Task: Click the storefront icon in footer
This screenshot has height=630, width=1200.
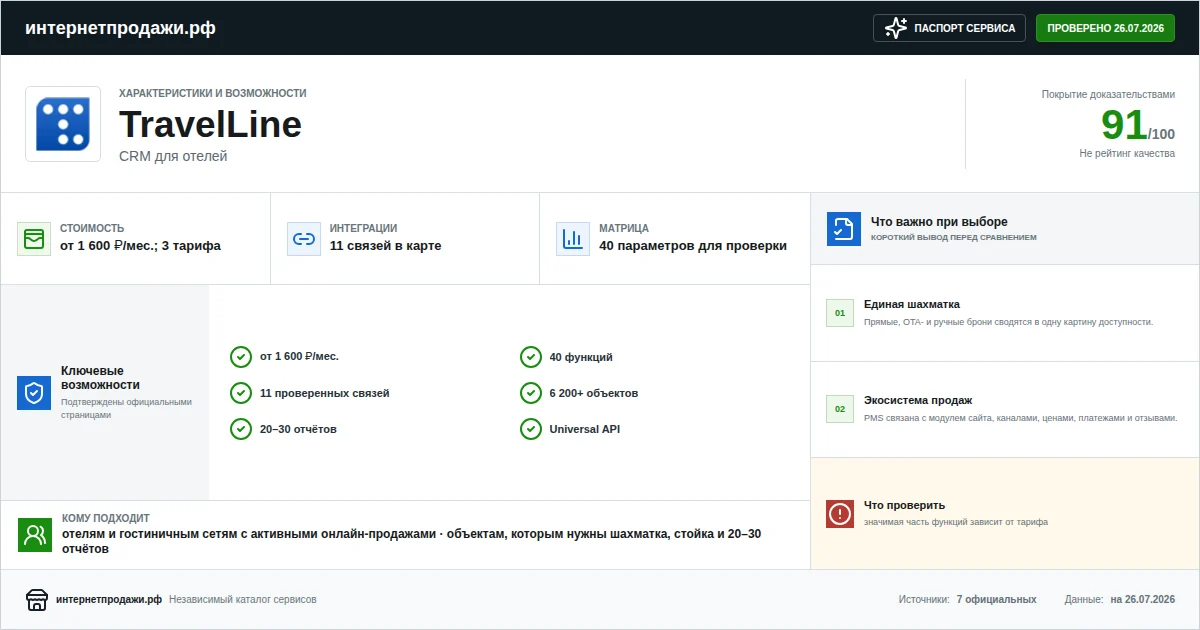Action: point(37,600)
